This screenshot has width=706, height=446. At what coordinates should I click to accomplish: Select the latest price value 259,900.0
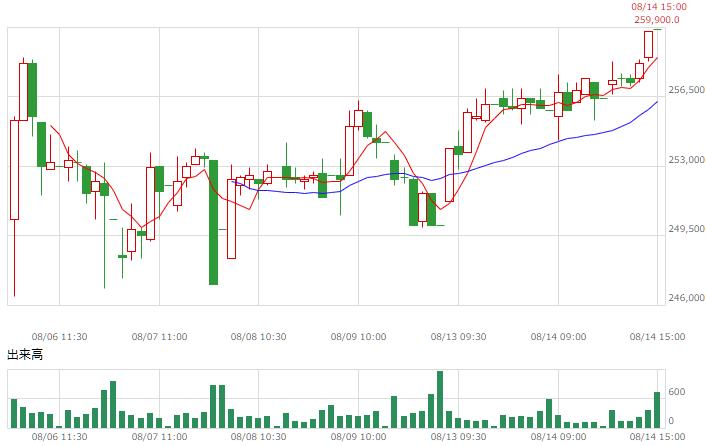(x=657, y=20)
